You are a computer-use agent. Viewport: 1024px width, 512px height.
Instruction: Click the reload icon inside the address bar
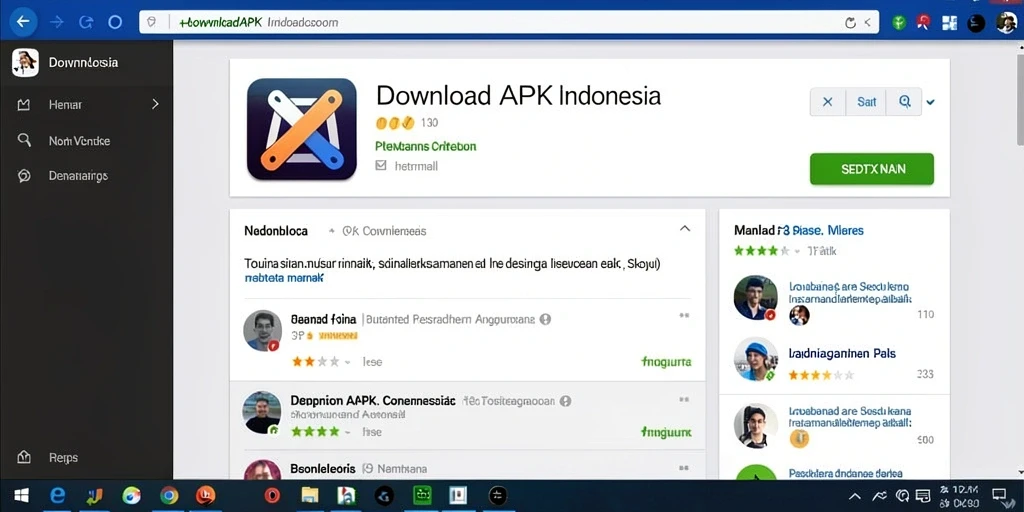(850, 23)
